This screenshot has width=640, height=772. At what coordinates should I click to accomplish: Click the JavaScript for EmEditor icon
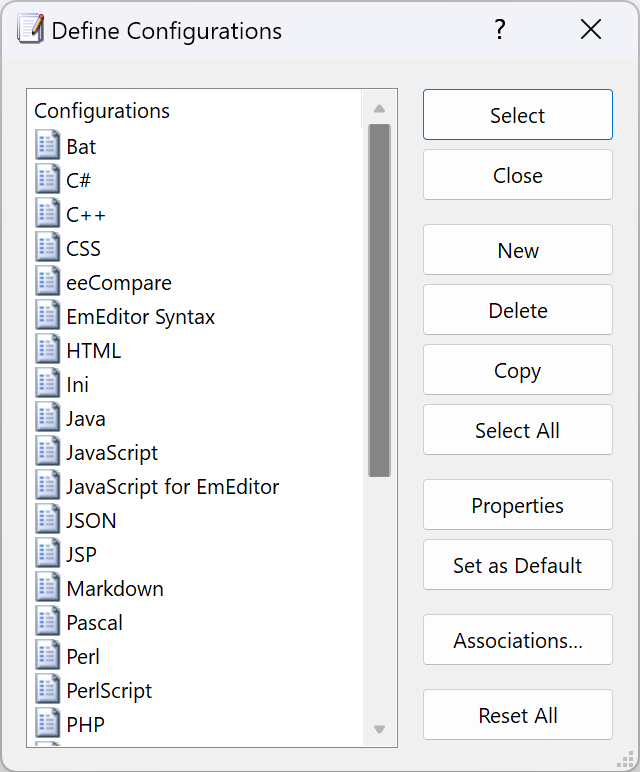[47, 485]
